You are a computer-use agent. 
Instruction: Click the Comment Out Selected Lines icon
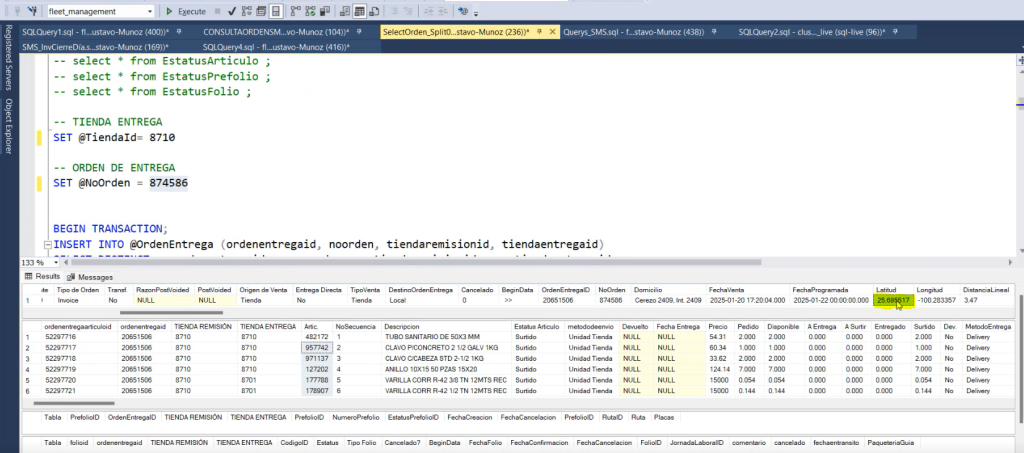pos(394,12)
